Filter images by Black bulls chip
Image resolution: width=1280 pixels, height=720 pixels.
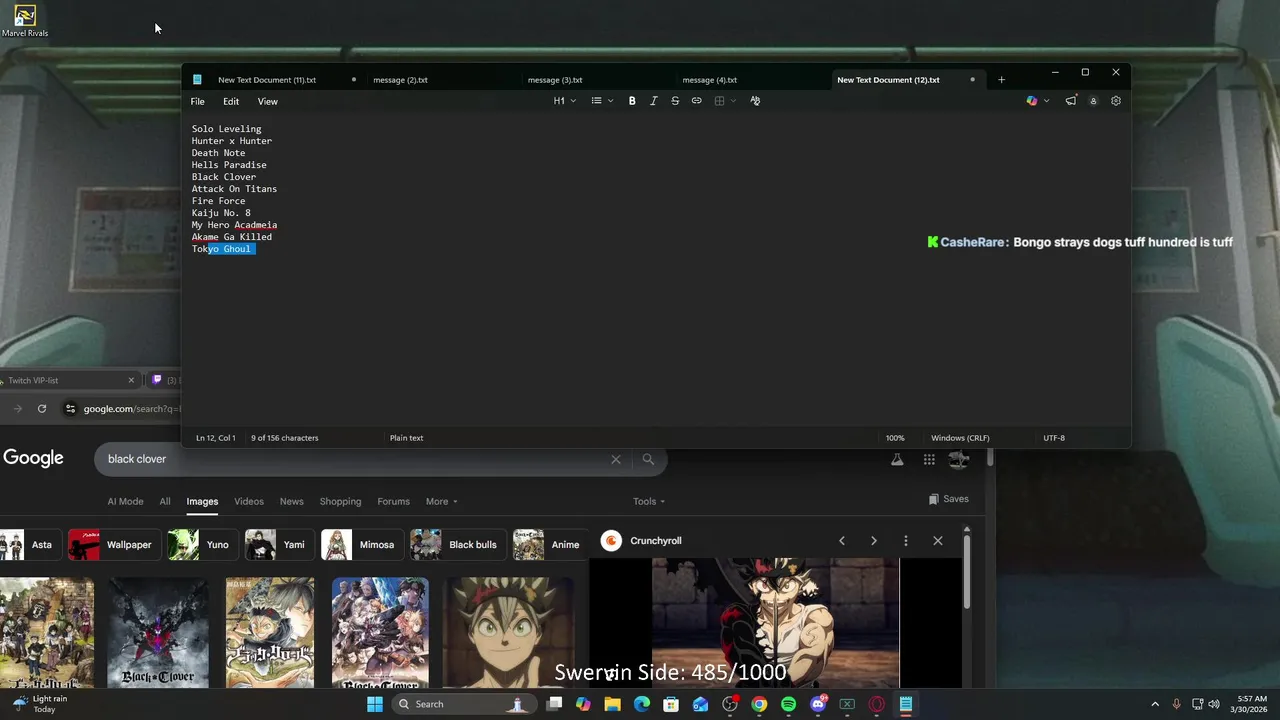point(457,545)
